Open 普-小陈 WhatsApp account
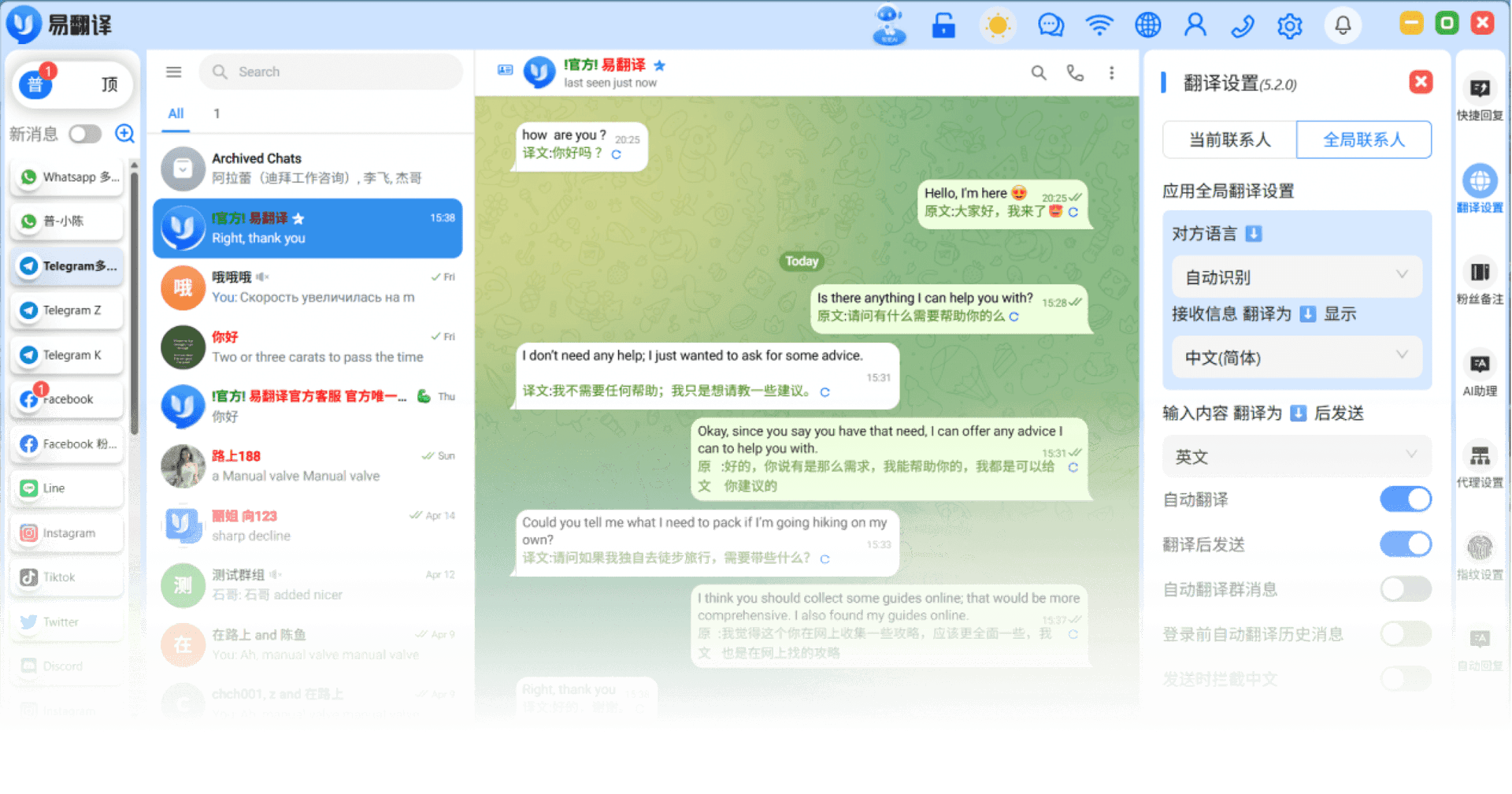The image size is (1512, 794). 68,221
